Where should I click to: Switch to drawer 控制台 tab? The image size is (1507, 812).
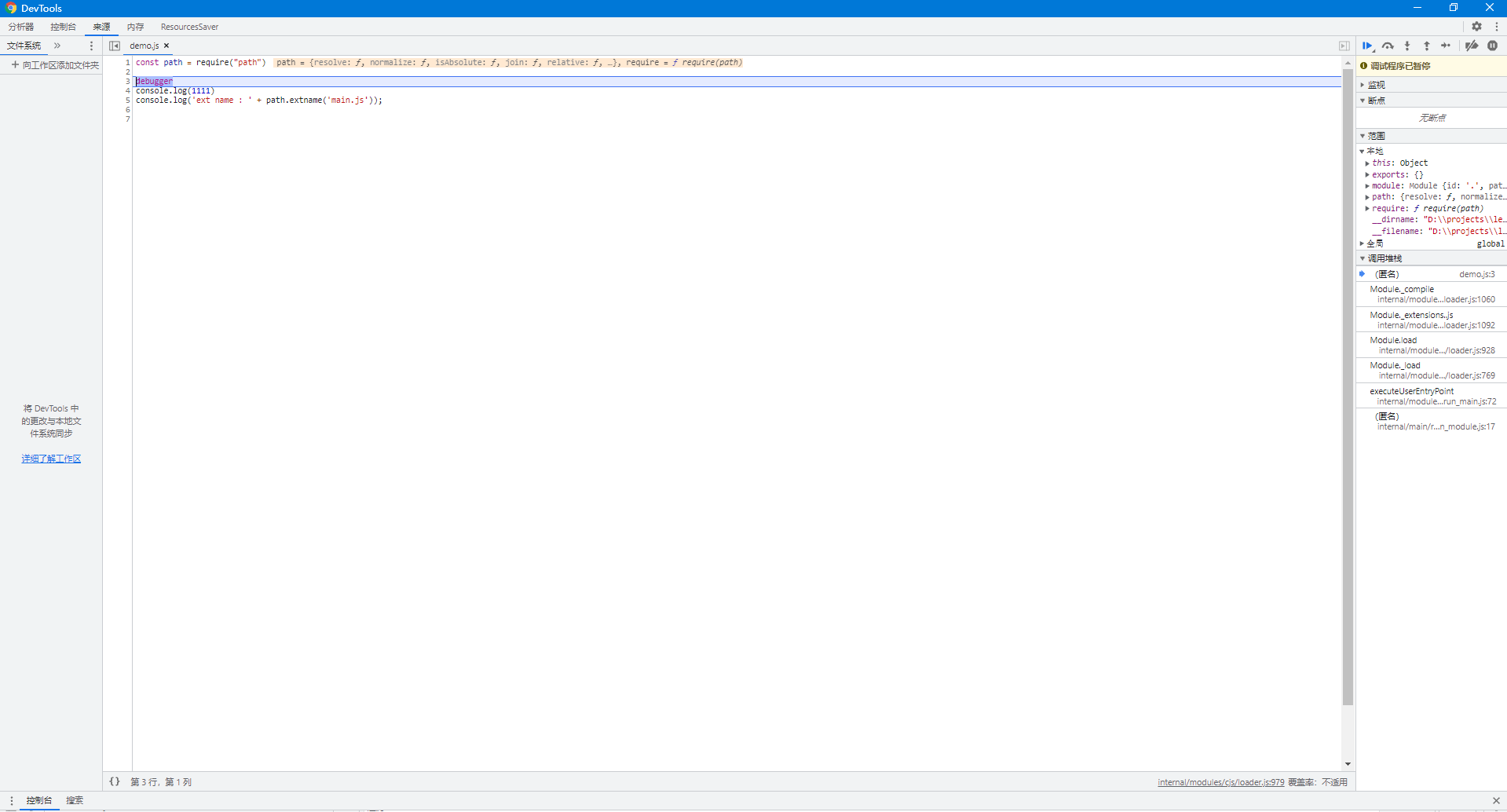coord(39,800)
